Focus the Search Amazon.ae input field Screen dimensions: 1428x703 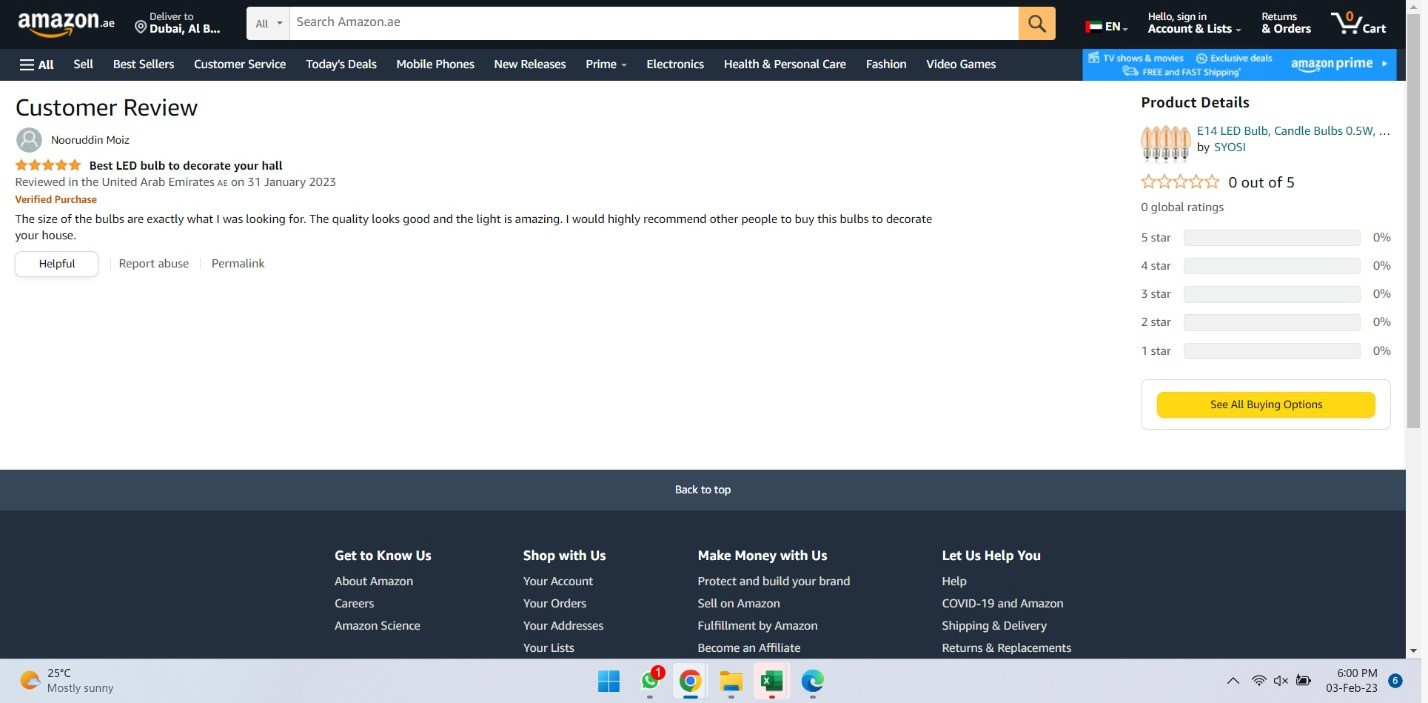[654, 23]
